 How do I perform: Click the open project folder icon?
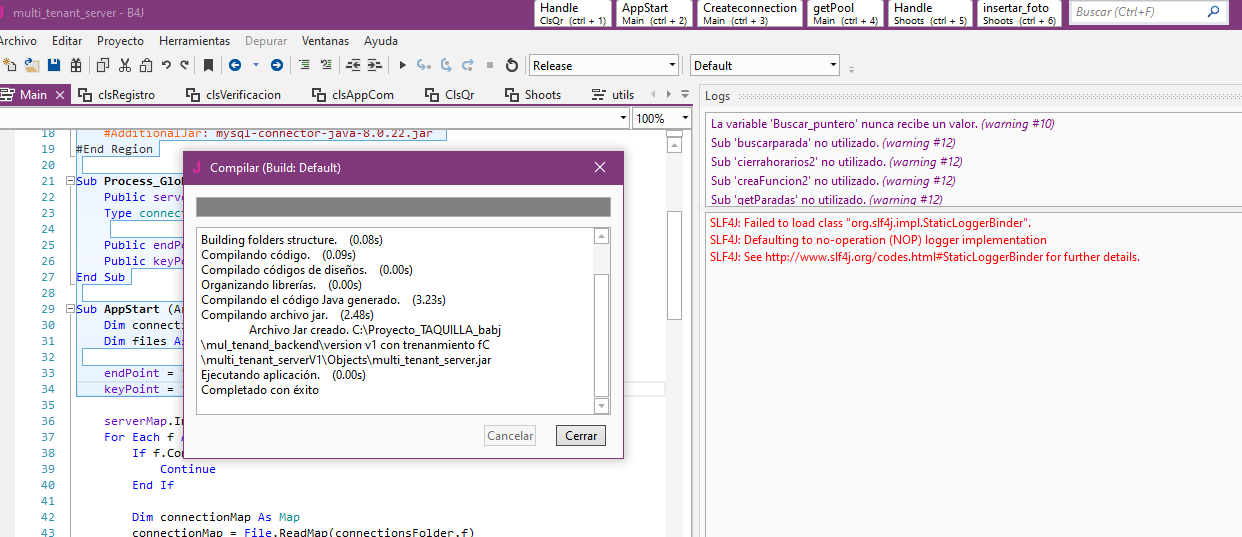tap(32, 65)
